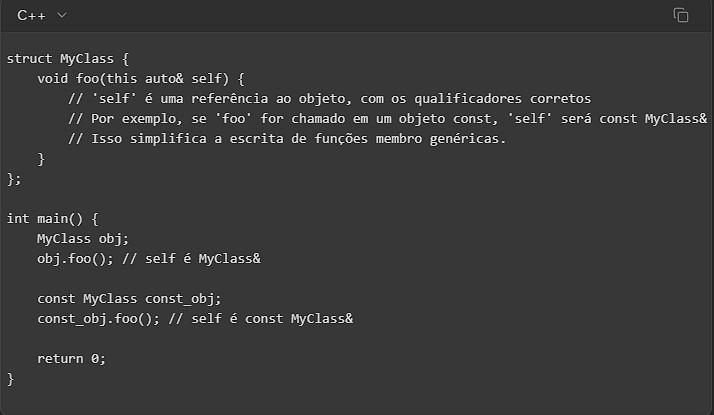Click the 'const MyClass const_obj;' line

[129, 298]
